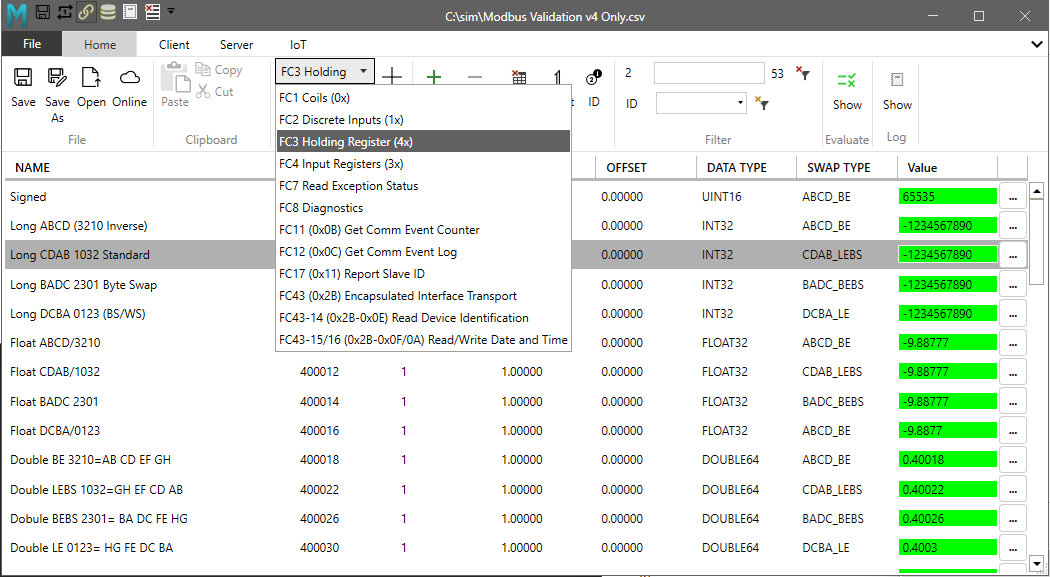Click the database stack icon in title bar

pos(108,12)
